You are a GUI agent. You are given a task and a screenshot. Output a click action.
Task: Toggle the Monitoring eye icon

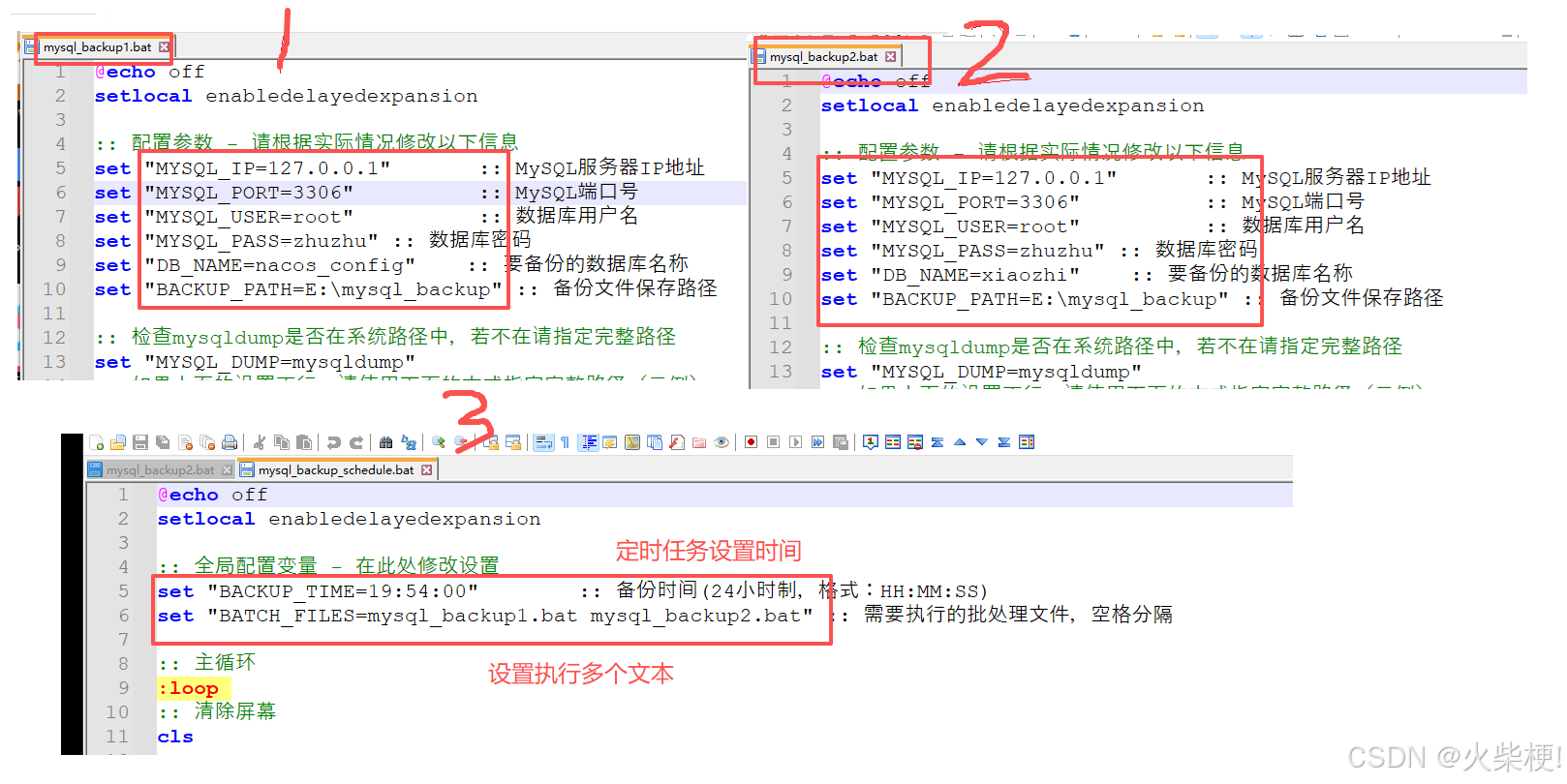(721, 442)
